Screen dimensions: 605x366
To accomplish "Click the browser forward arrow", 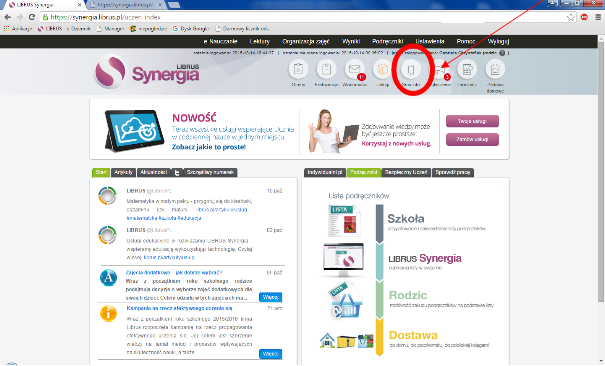I will point(20,17).
